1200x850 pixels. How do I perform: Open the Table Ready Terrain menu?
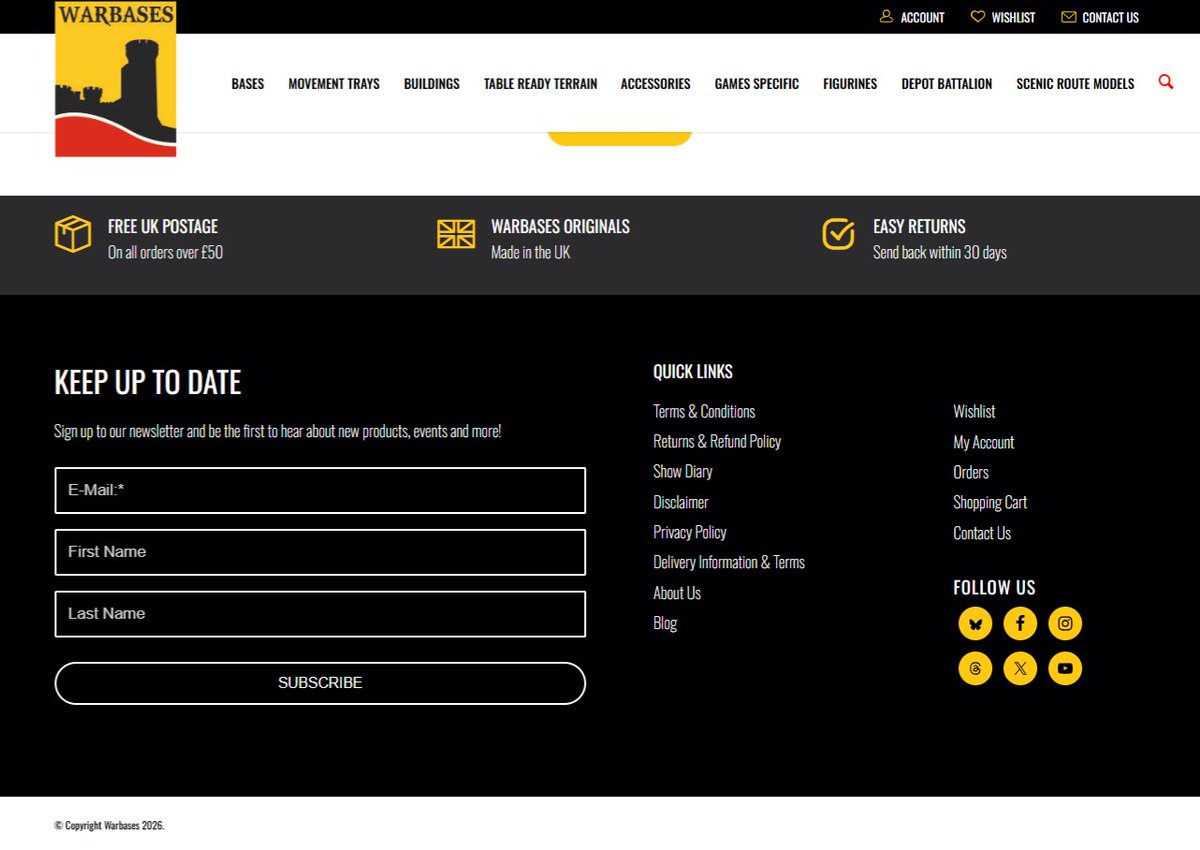[540, 84]
